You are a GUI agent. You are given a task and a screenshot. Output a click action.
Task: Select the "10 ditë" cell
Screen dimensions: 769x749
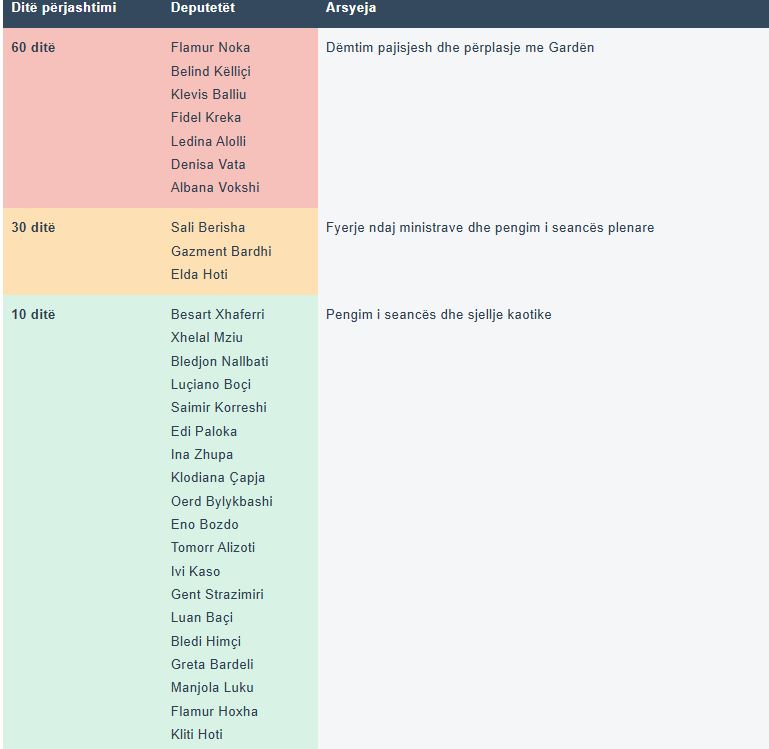(33, 314)
